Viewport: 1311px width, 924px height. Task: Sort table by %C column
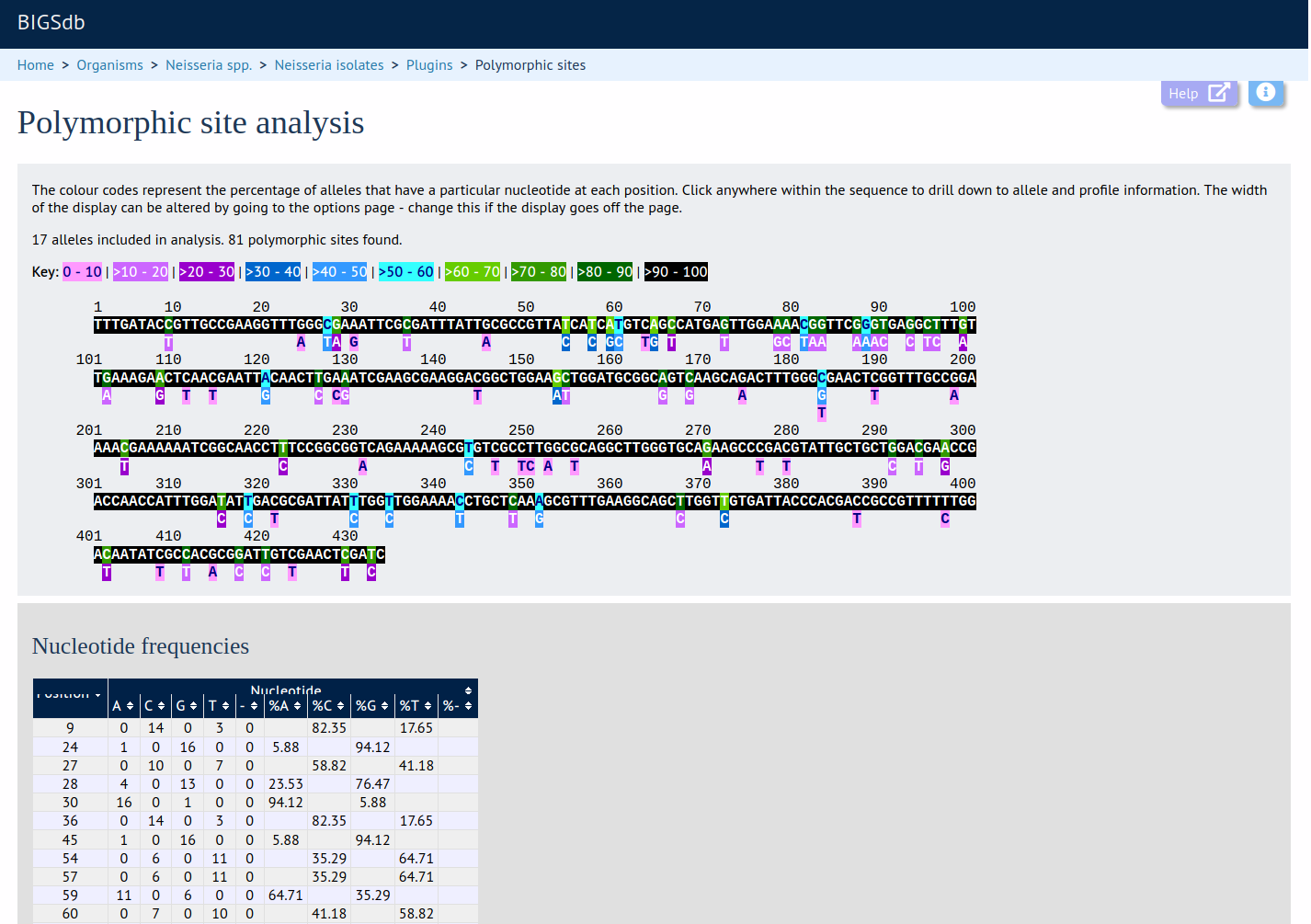tap(328, 705)
